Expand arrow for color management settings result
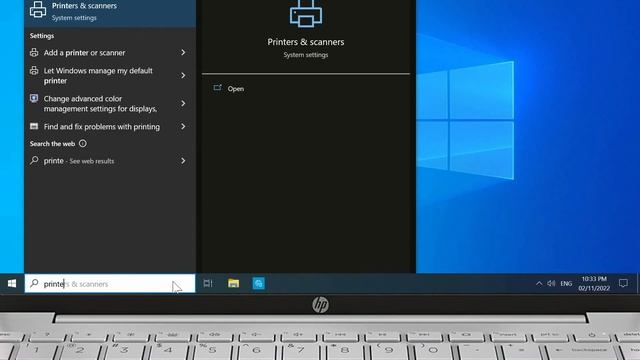 pyautogui.click(x=183, y=103)
